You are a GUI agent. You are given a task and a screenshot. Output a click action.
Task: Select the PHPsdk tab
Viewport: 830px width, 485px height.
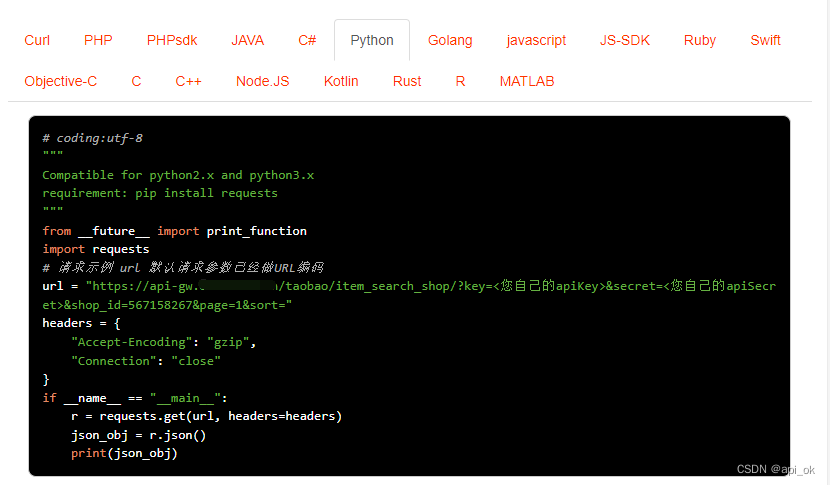pyautogui.click(x=172, y=40)
